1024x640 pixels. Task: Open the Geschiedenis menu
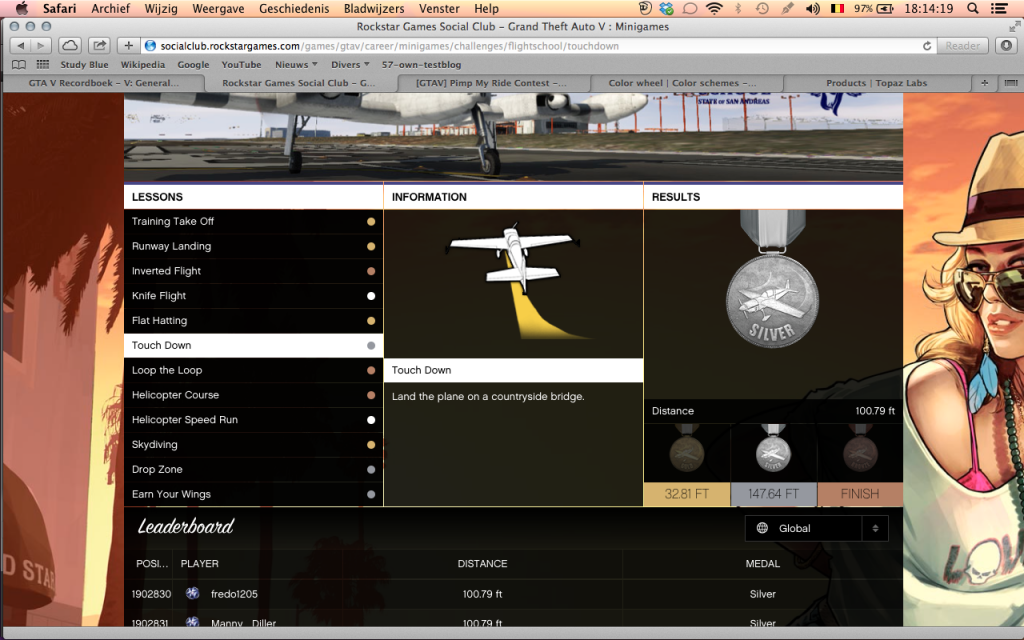(295, 8)
